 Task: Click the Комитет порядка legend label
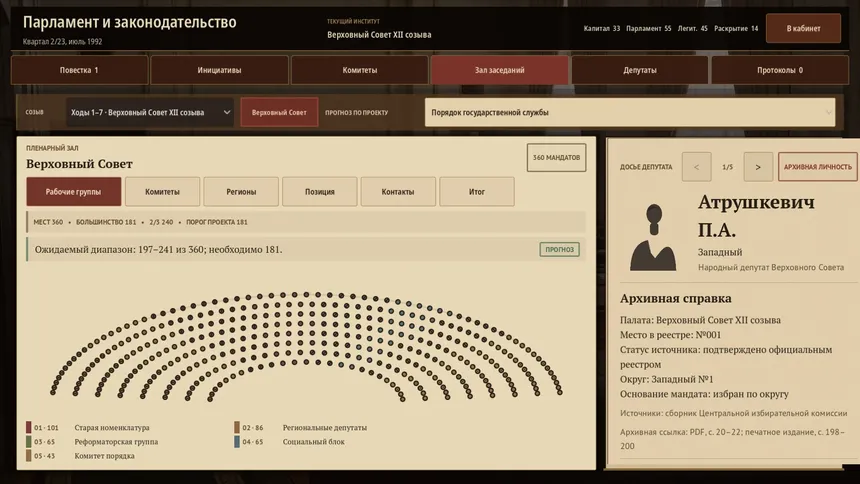coord(104,456)
